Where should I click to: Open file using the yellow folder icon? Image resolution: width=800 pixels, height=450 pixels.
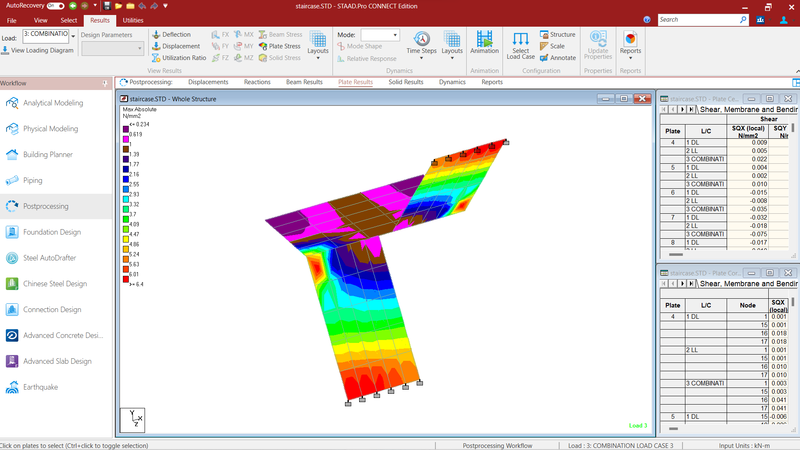(x=118, y=6)
